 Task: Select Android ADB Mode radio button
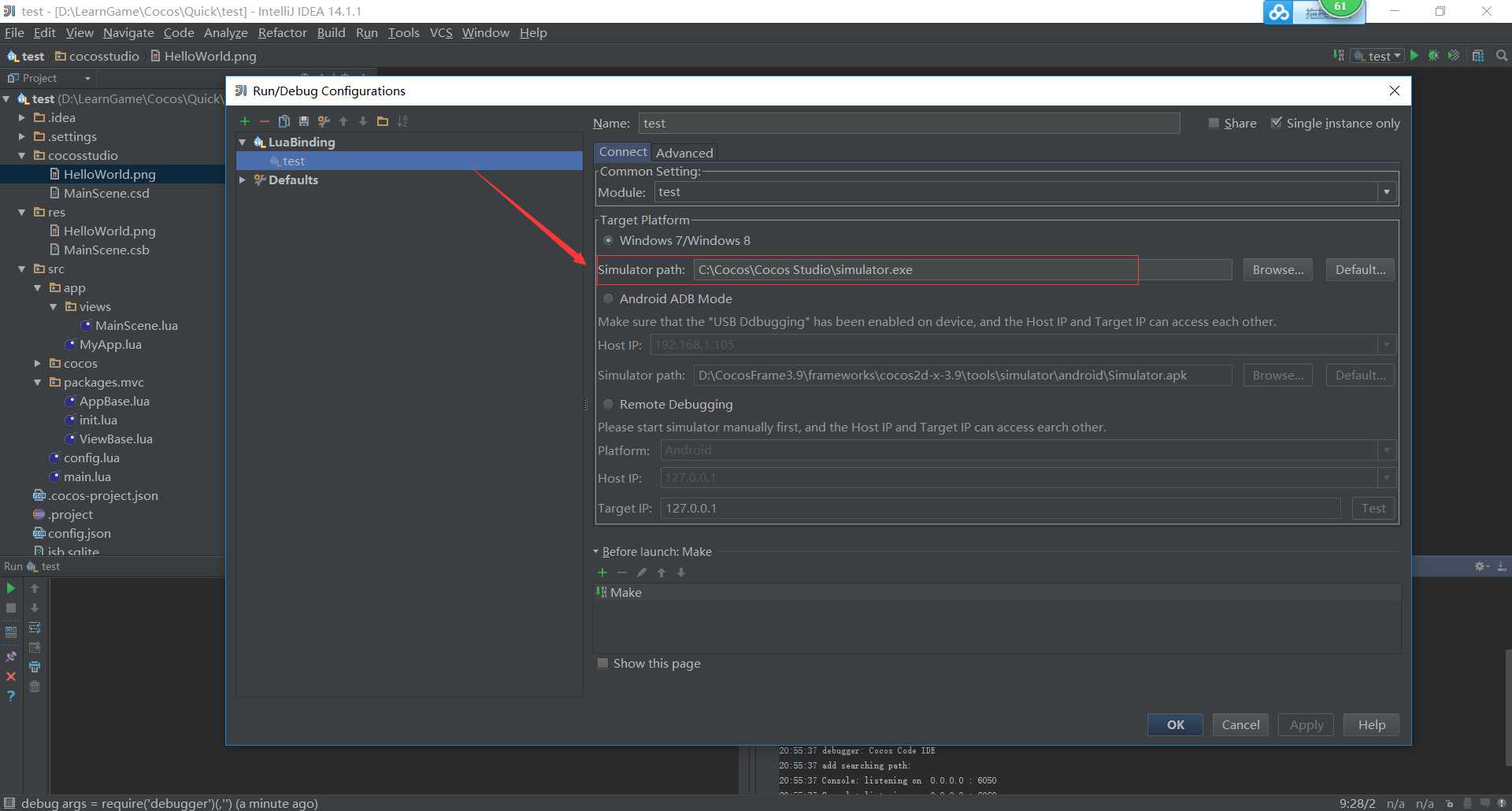pos(608,298)
